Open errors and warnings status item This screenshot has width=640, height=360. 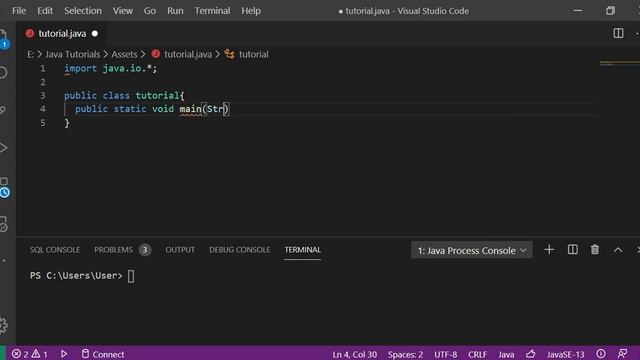[x=30, y=354]
